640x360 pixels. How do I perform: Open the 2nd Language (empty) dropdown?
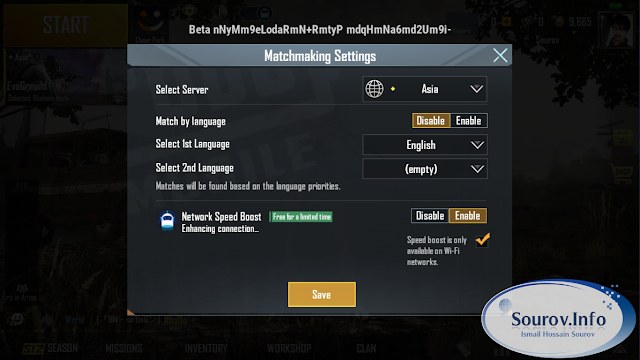click(424, 169)
